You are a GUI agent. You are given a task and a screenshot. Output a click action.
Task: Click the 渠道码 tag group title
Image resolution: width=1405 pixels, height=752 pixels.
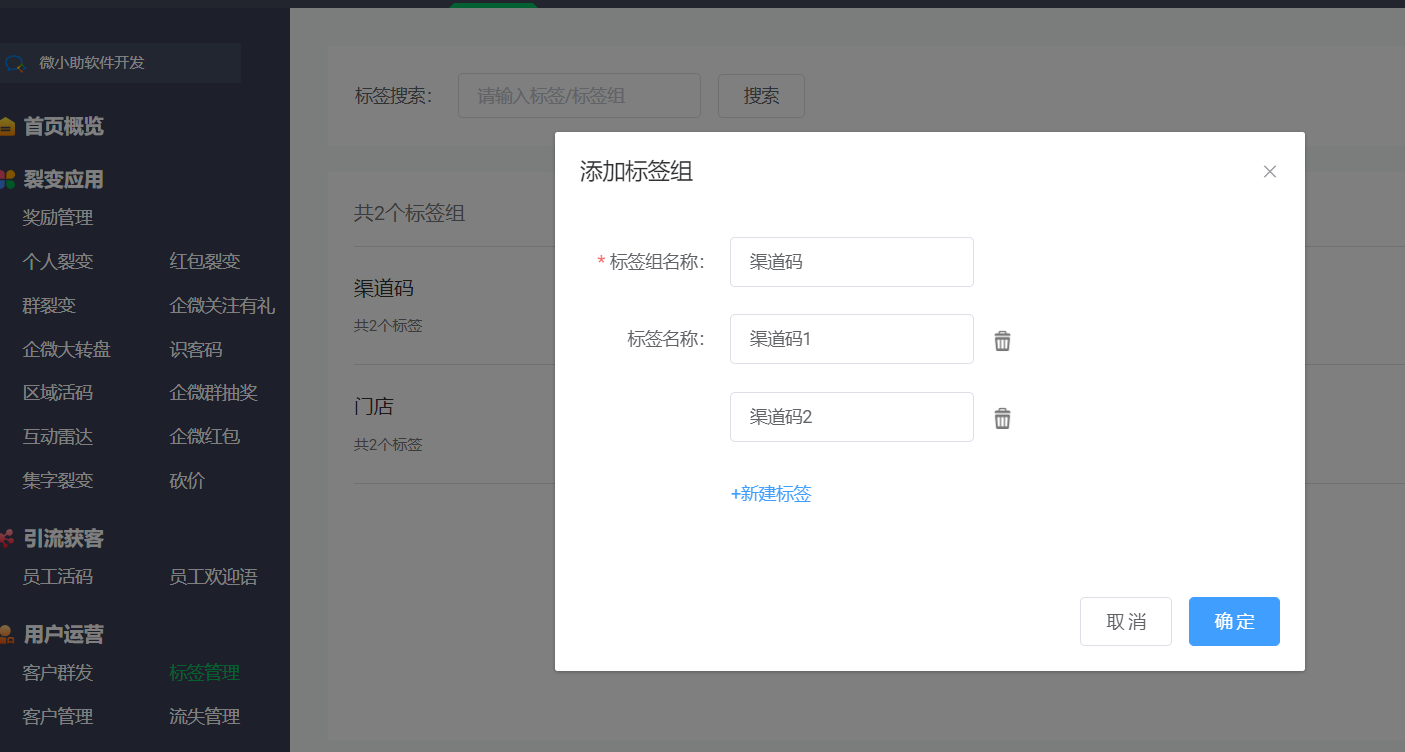click(x=384, y=289)
